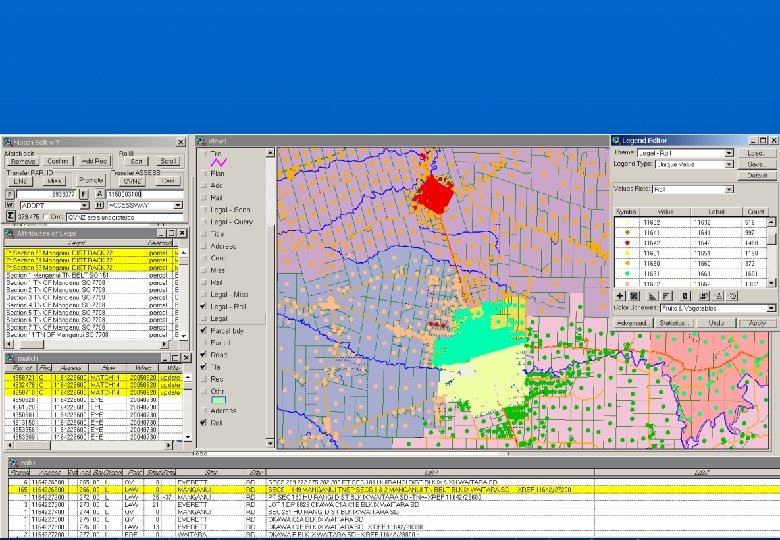This screenshot has width=780, height=540.
Task: Open the Color Schemes dropdown
Action: (771, 308)
